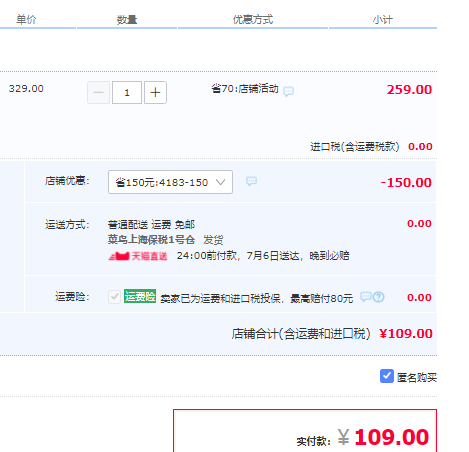Click the chat bubble icon after 最高赔付80元
This screenshot has height=452, width=469.
(366, 296)
